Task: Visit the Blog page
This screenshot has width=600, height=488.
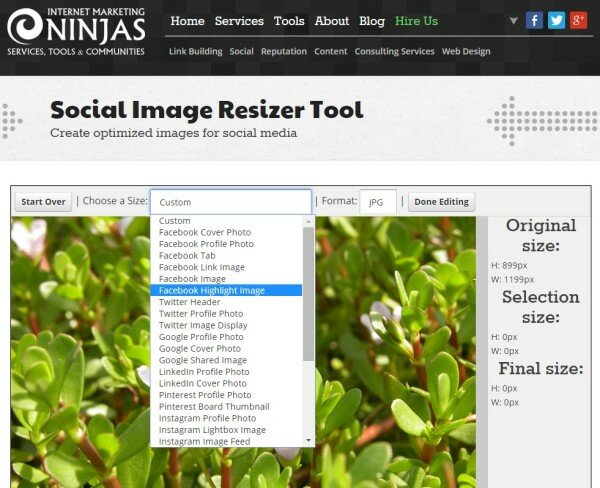Action: (x=372, y=21)
